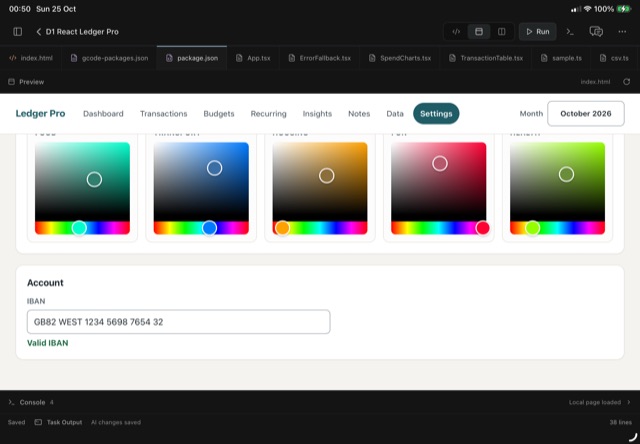Image resolution: width=640 pixels, height=444 pixels.
Task: Click the Task Output window icon
Action: coord(38,422)
